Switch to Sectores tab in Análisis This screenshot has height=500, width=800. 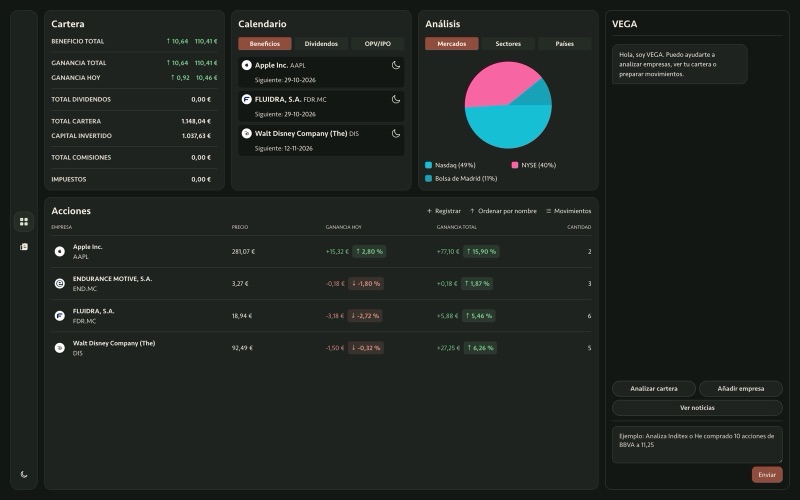point(508,44)
